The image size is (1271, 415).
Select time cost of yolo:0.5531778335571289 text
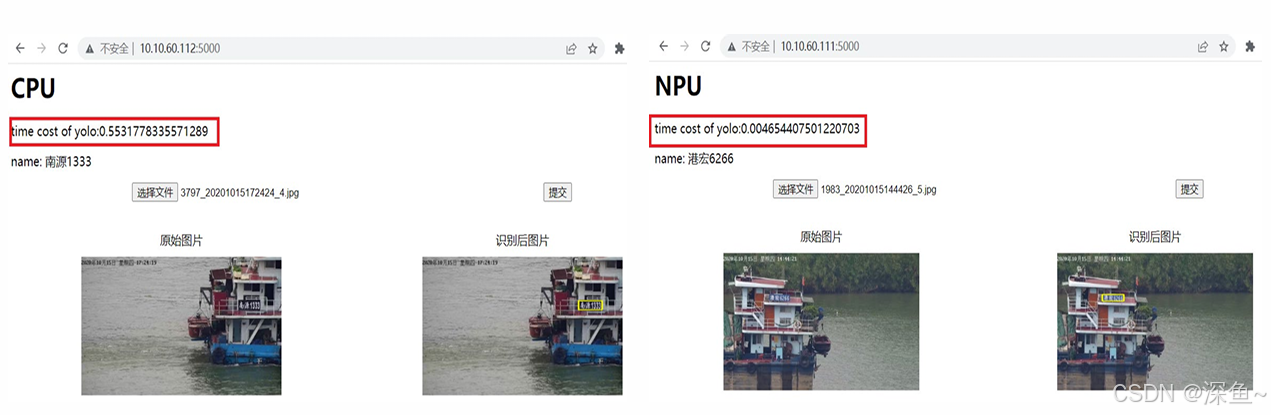110,131
